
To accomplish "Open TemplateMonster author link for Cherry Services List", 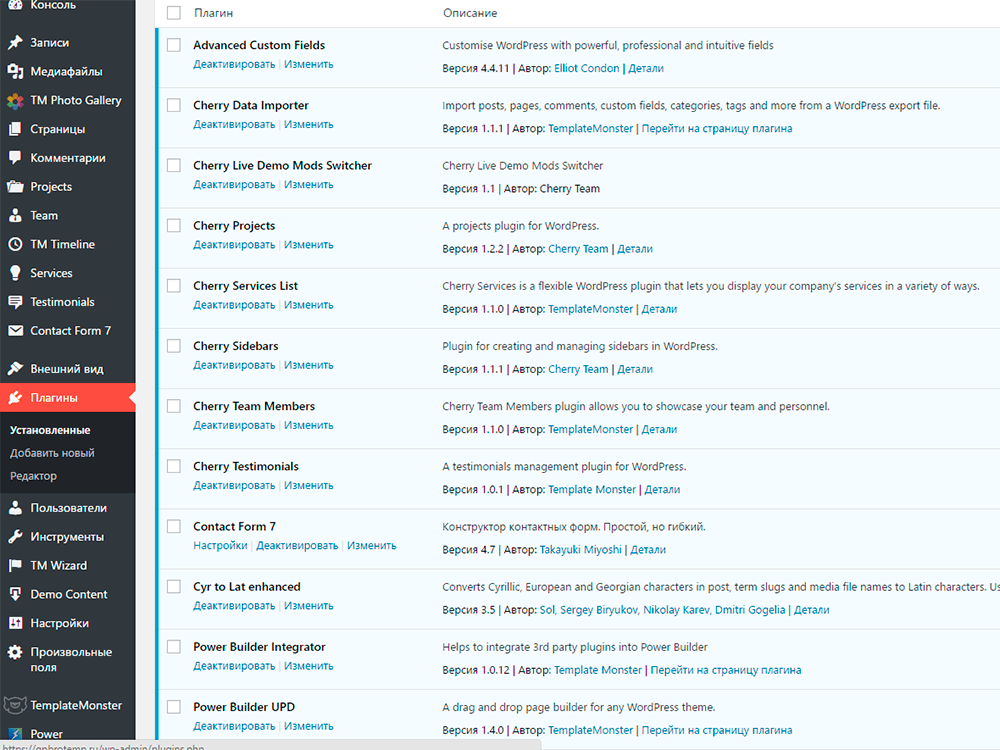I will (591, 309).
